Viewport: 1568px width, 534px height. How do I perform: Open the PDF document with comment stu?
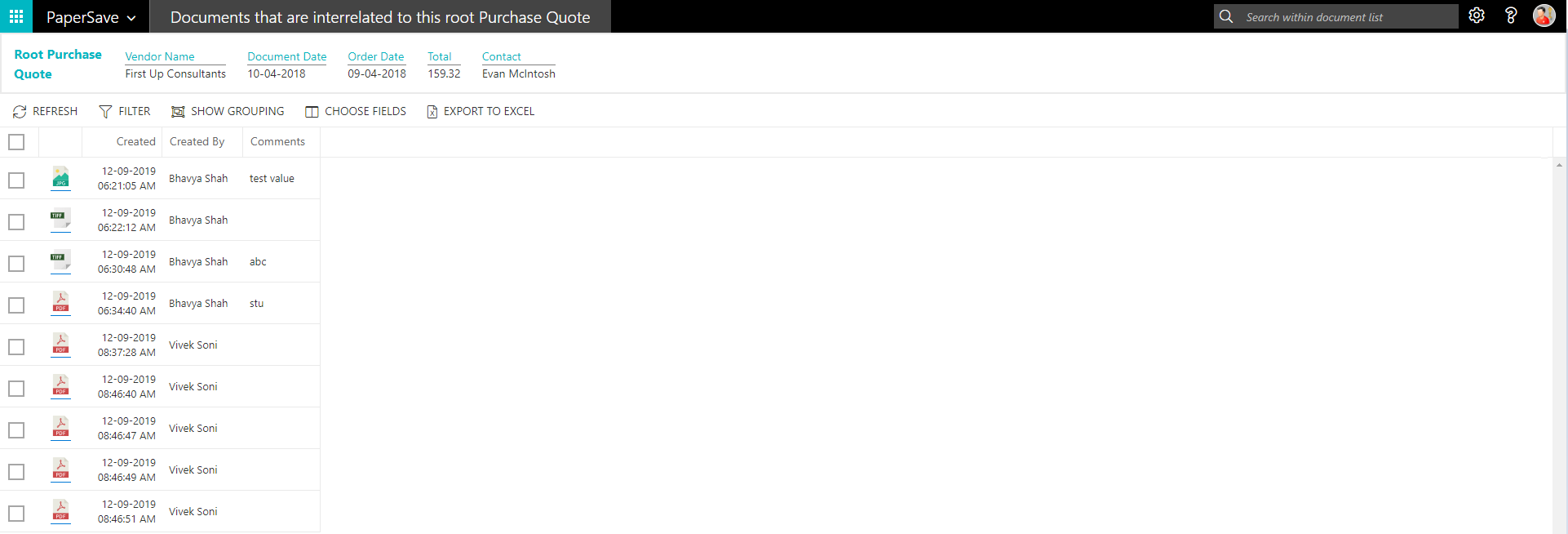(60, 303)
